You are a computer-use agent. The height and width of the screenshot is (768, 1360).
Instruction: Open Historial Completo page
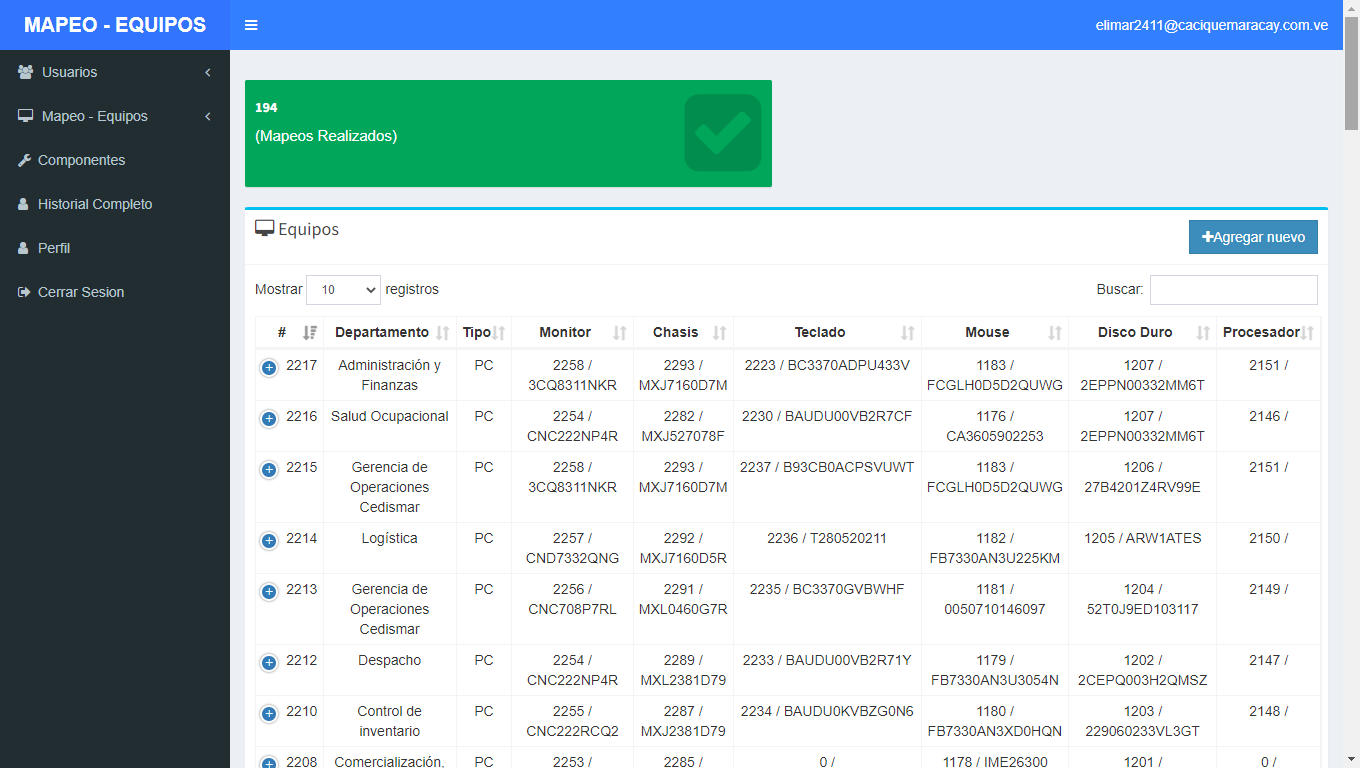(x=115, y=204)
